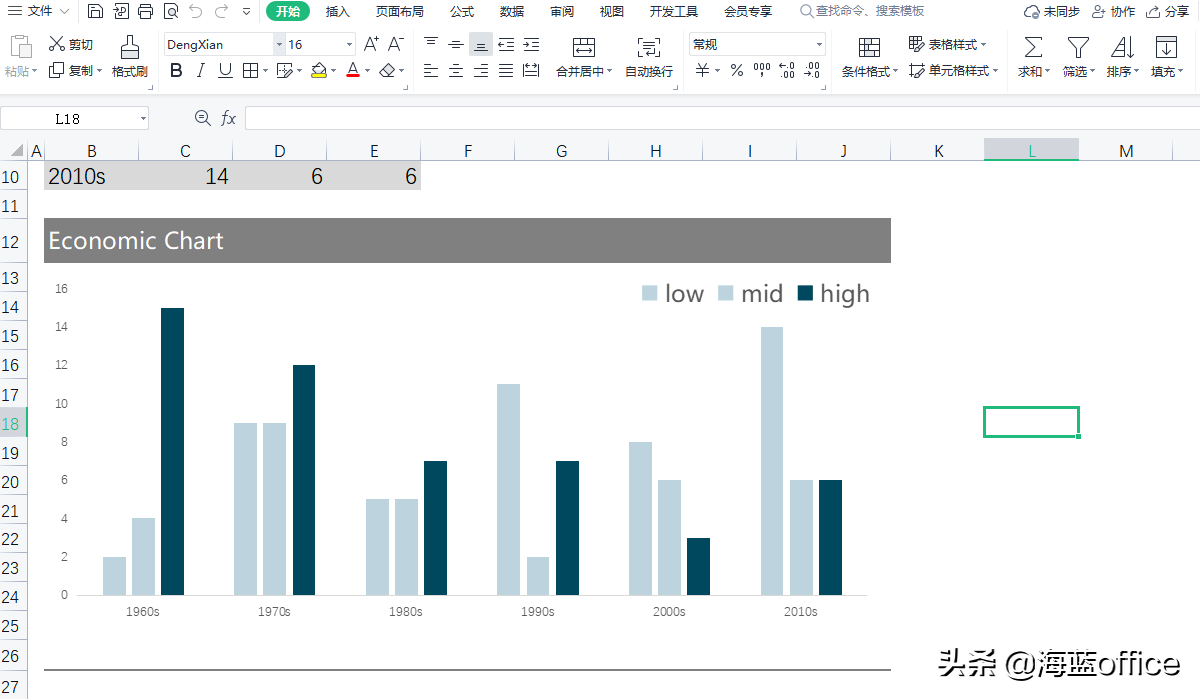The height and width of the screenshot is (699, 1200).
Task: Toggle middle vertical alignment
Action: tap(456, 45)
